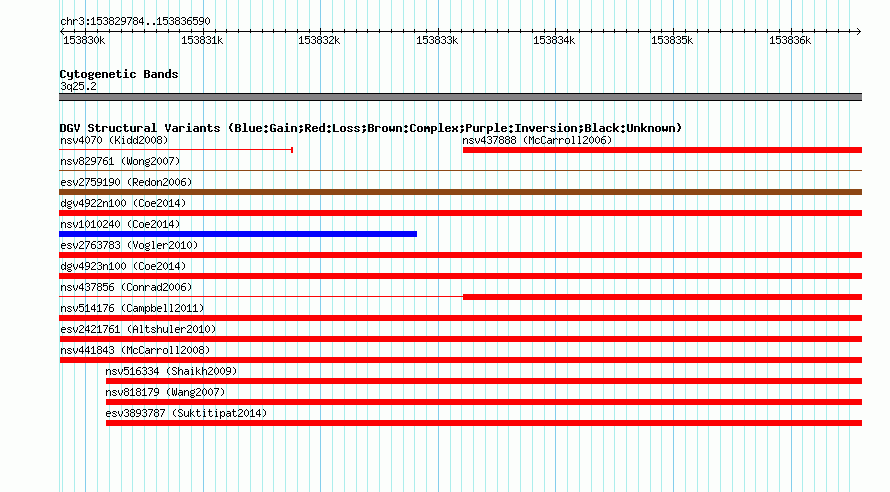Image resolution: width=890 pixels, height=492 pixels.
Task: Click the nsv437856 (Conrad2006) label
Action: (126, 287)
